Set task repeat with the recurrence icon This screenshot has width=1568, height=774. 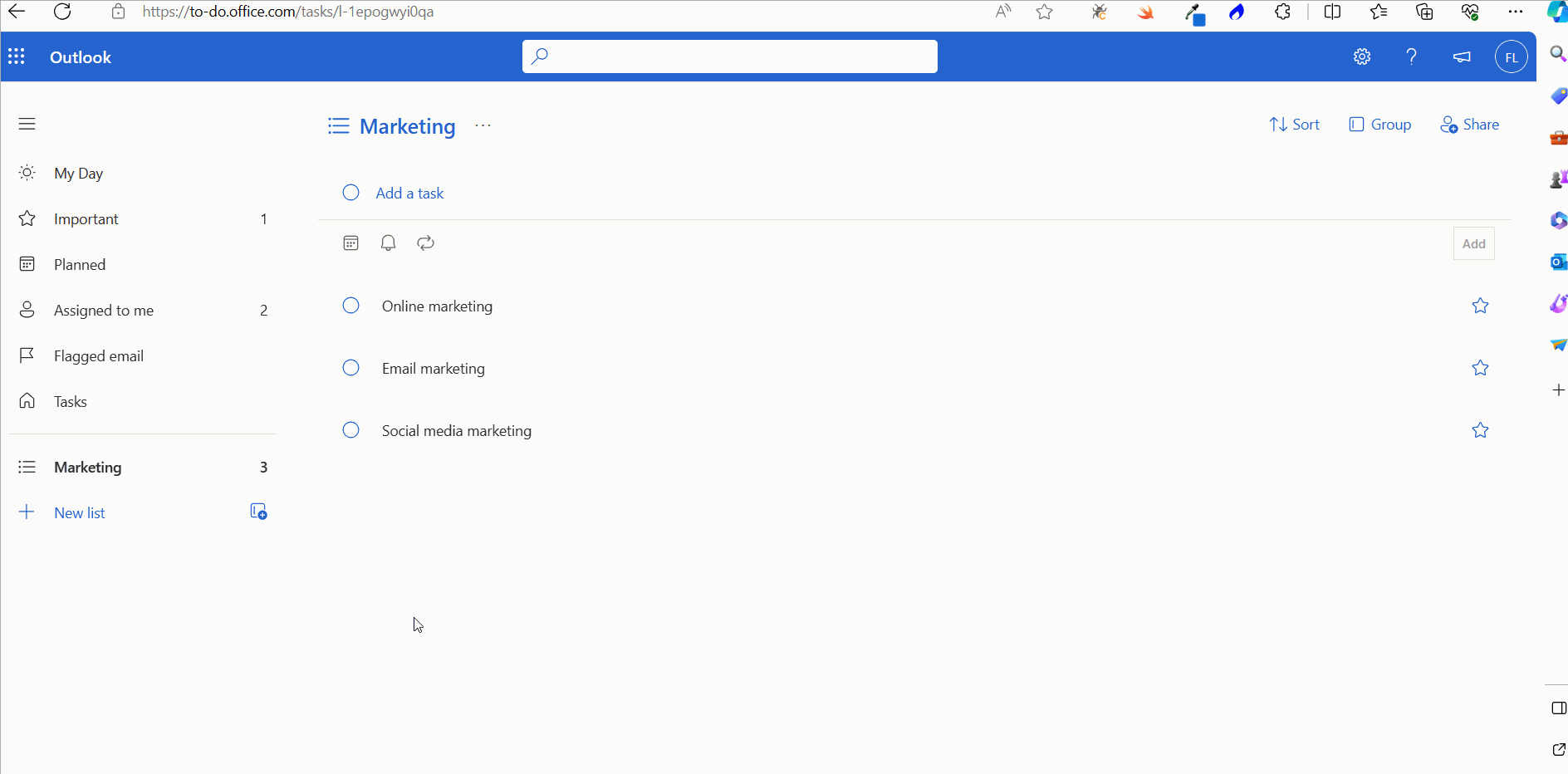click(x=424, y=242)
